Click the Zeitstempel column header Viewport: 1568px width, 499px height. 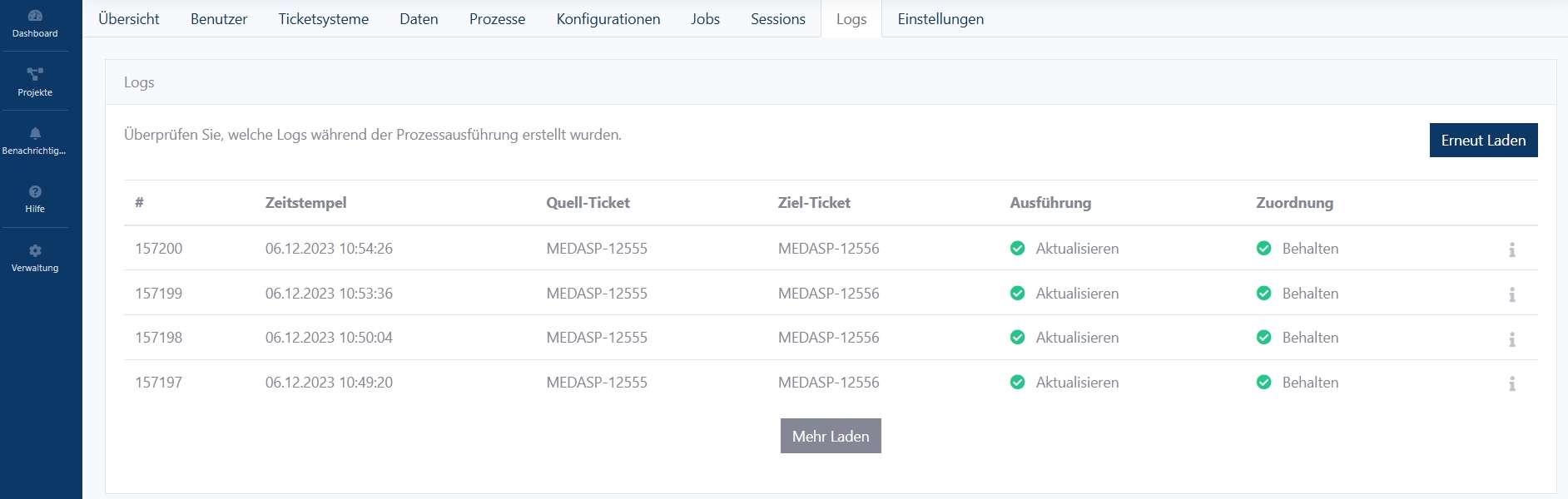[305, 203]
